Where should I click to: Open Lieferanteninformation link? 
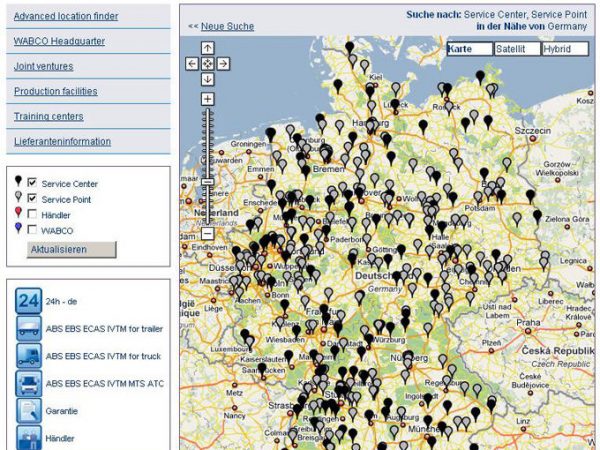point(62,141)
